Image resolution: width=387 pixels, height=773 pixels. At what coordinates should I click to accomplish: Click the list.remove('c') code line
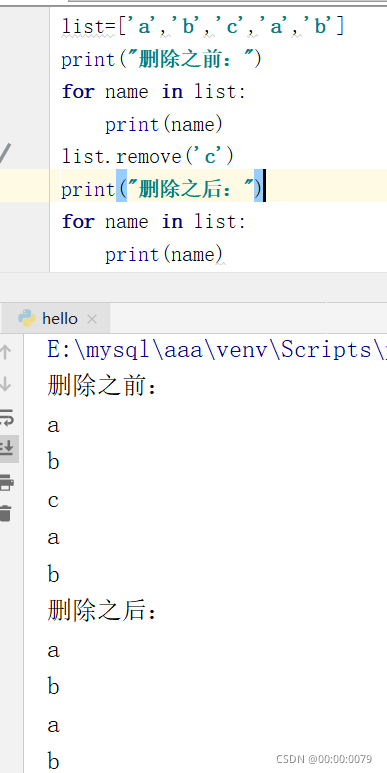(x=148, y=157)
